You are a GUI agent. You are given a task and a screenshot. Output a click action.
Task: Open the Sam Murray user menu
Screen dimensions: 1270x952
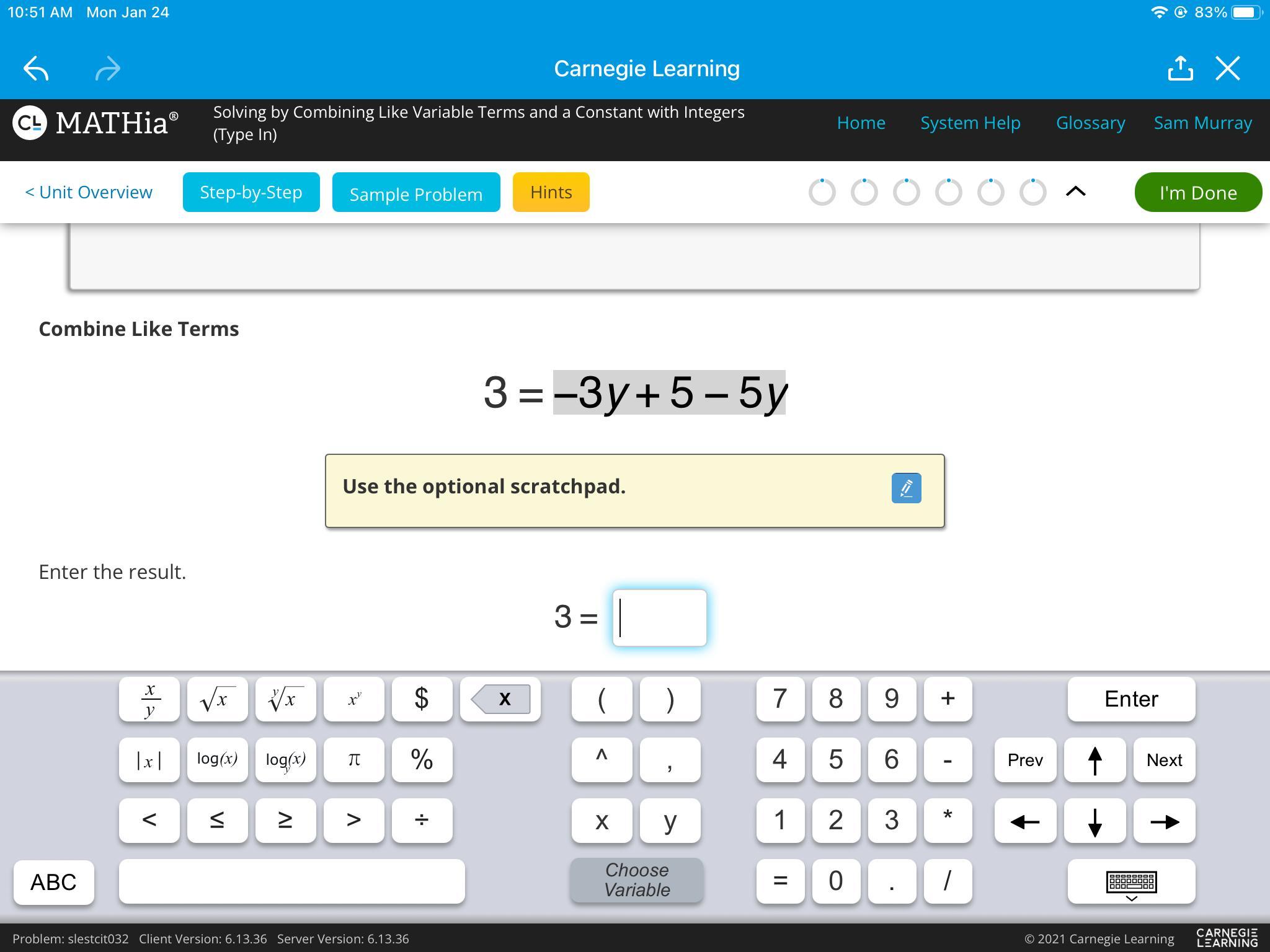coord(1202,123)
